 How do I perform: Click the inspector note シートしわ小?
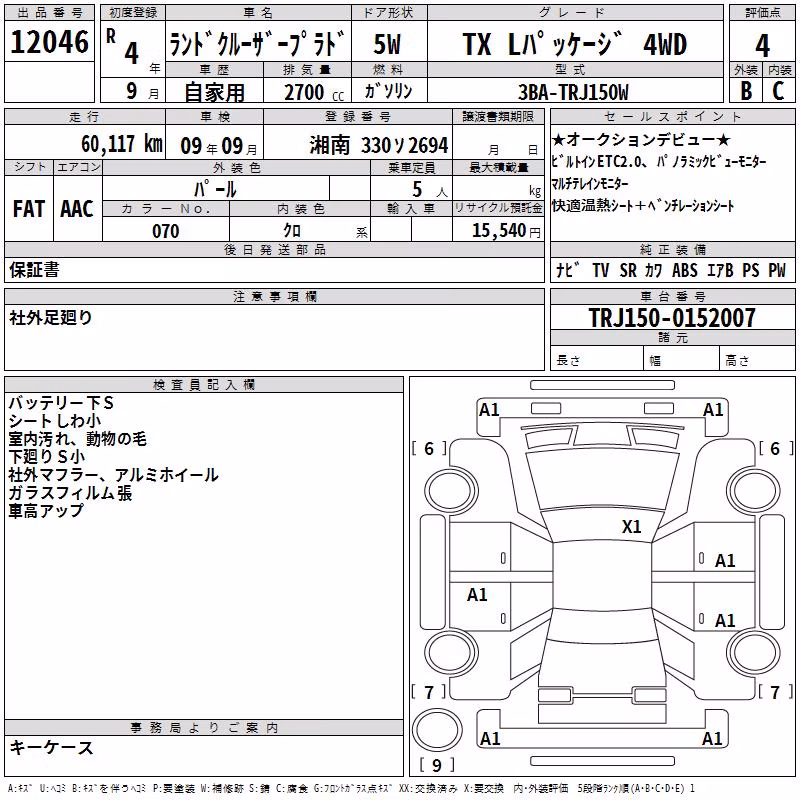pyautogui.click(x=55, y=421)
